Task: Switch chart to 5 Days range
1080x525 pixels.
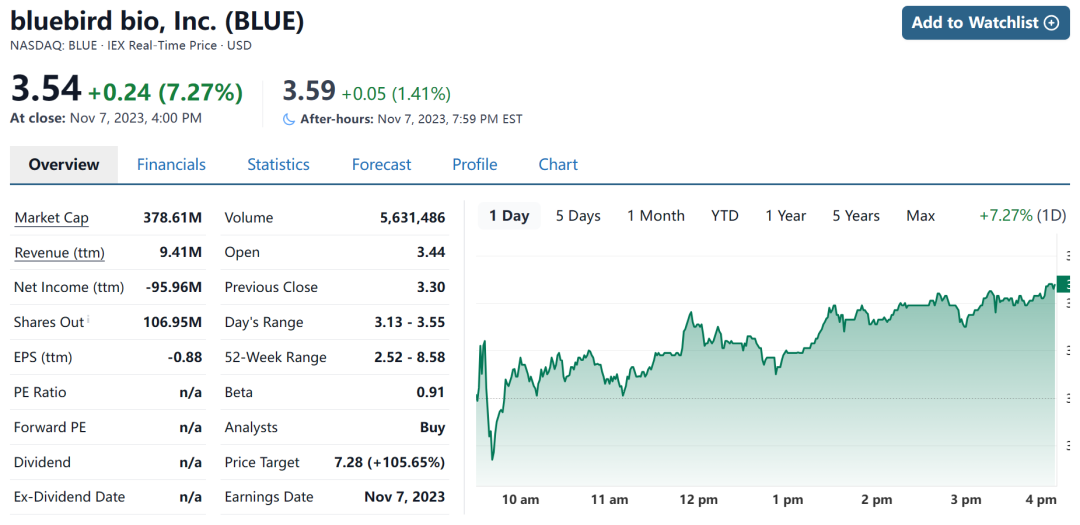Action: tap(578, 216)
